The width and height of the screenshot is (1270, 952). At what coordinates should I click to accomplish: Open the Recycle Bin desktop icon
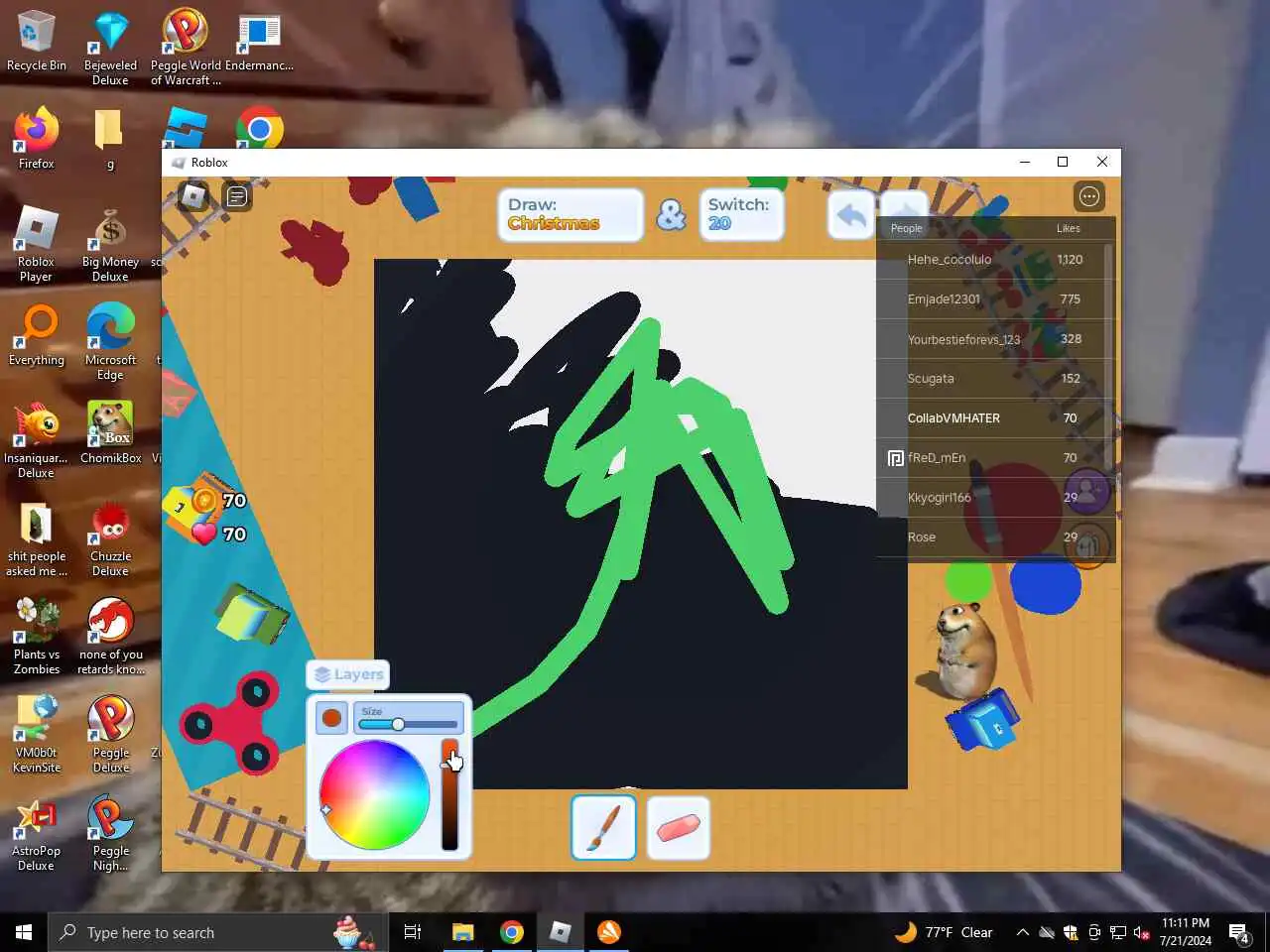(37, 42)
